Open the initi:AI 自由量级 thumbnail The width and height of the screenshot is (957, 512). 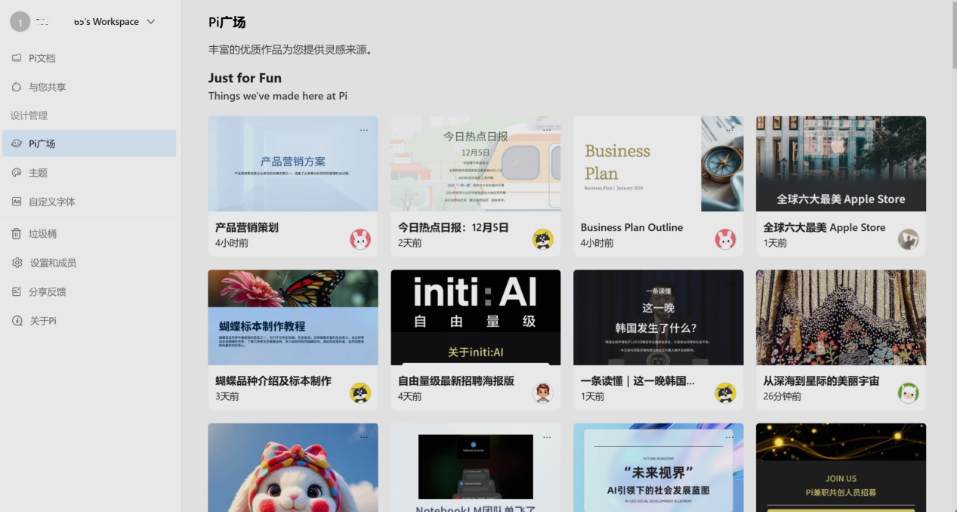pyautogui.click(x=475, y=317)
